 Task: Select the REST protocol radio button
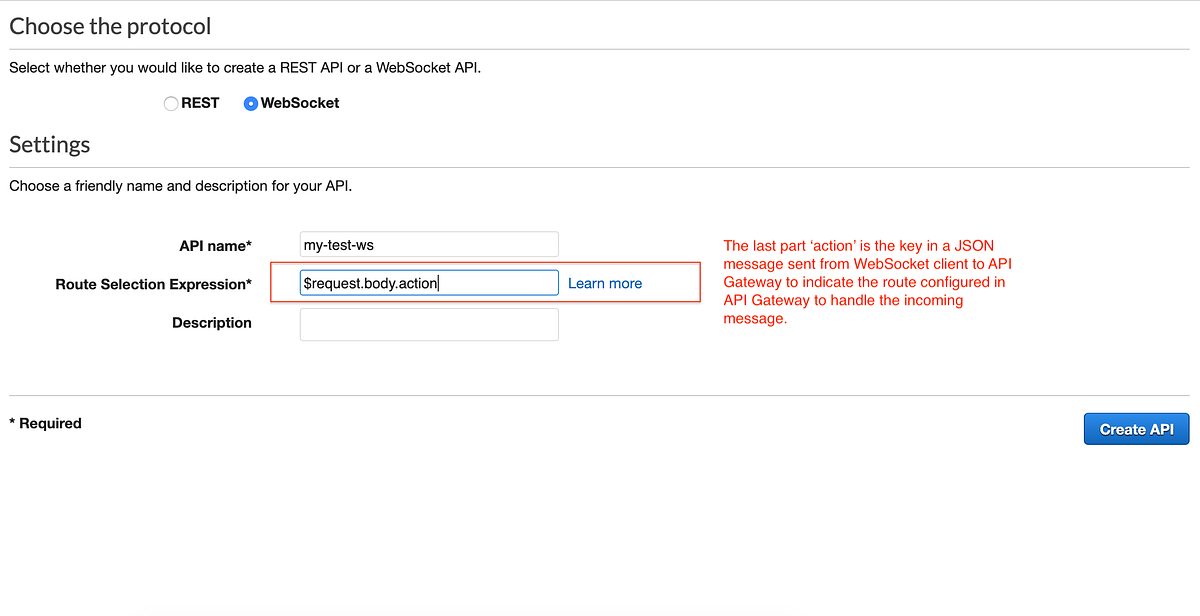pos(171,103)
